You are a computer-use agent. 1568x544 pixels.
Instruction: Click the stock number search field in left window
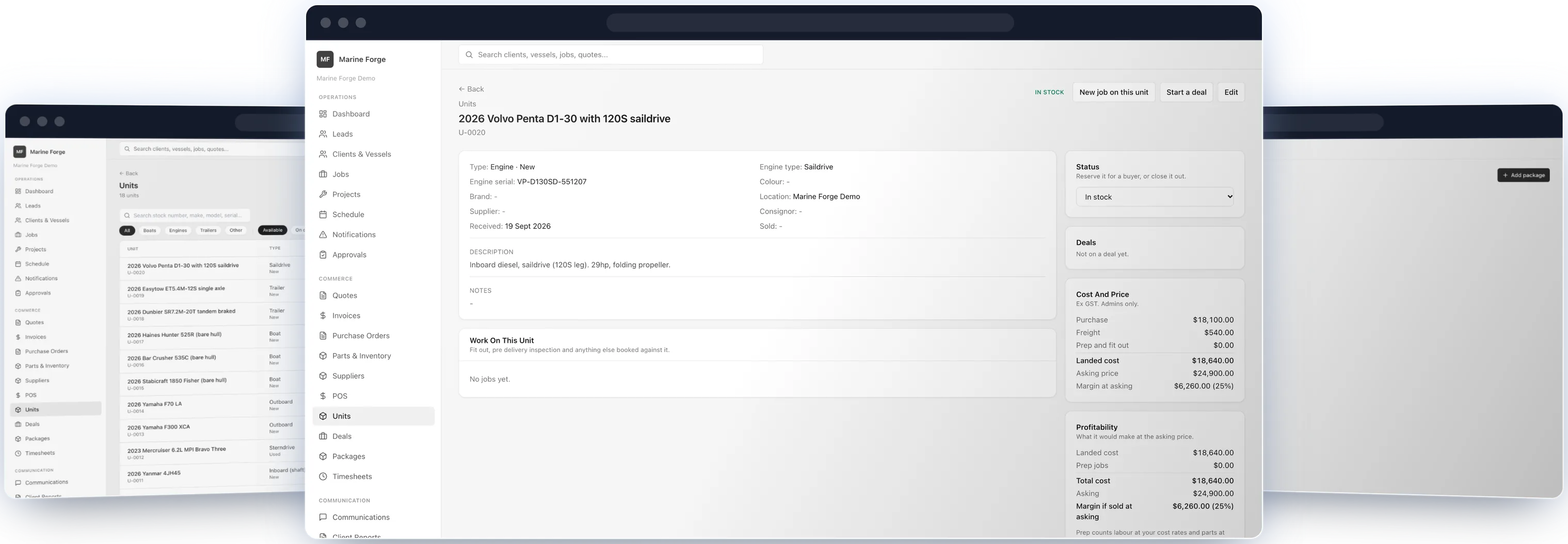[185, 215]
